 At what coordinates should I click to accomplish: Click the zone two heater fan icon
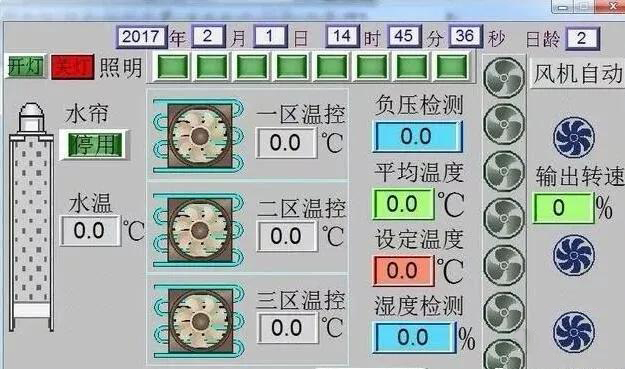point(199,230)
